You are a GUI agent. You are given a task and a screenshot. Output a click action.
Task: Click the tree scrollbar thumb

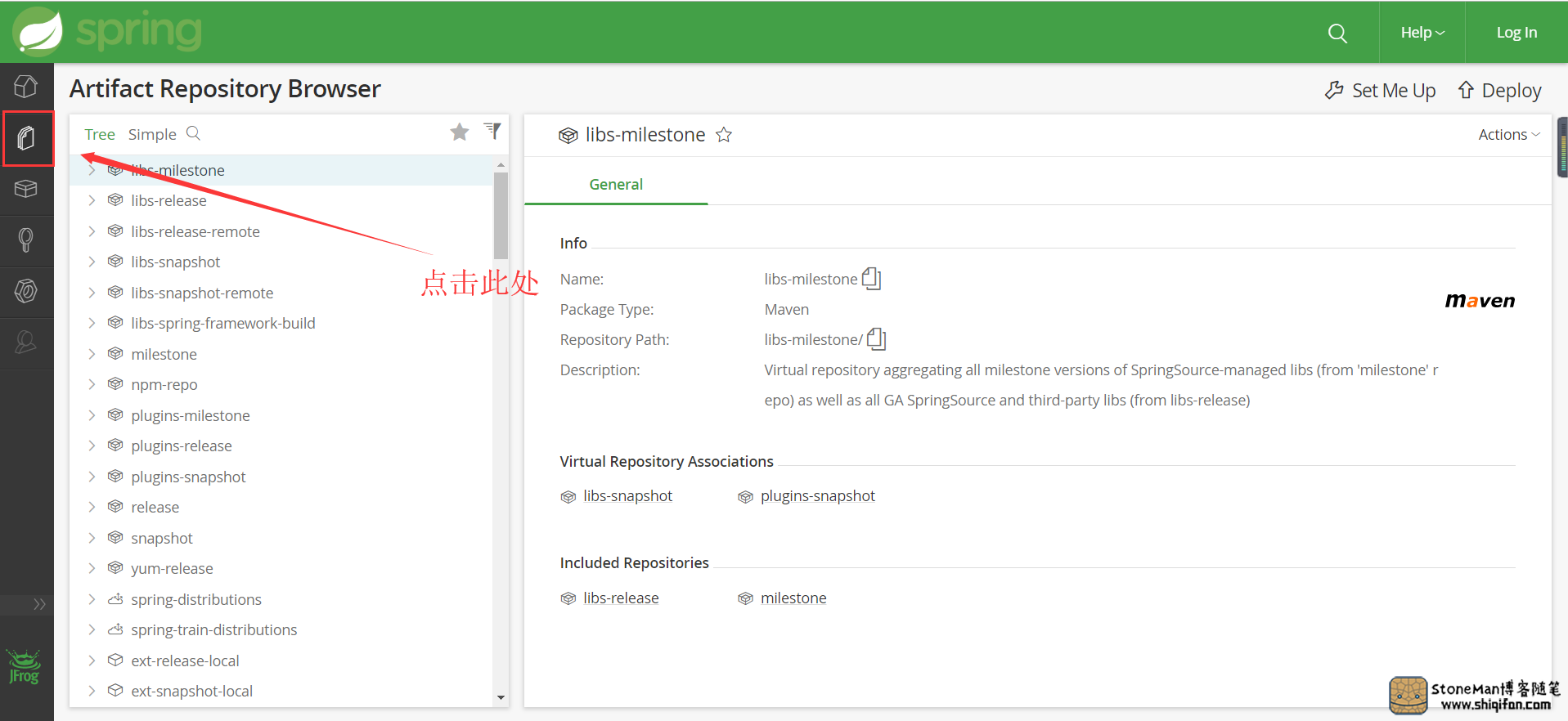pyautogui.click(x=501, y=215)
